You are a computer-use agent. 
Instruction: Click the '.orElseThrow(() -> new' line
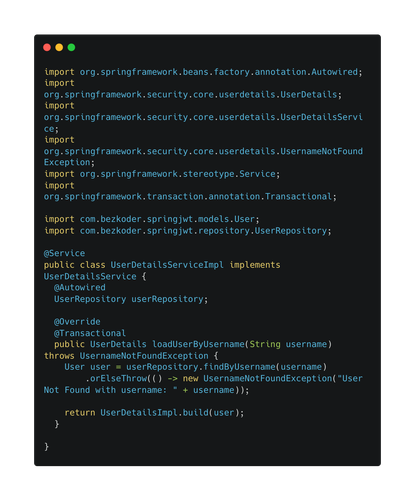pyautogui.click(x=224, y=379)
